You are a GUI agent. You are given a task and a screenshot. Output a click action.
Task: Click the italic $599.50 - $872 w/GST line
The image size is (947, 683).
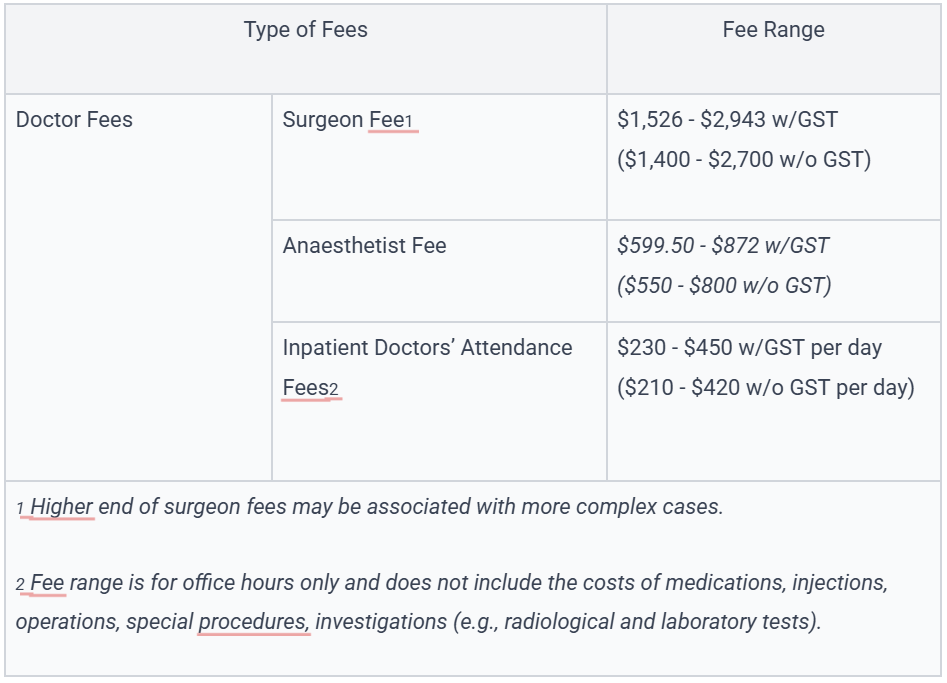coord(723,246)
